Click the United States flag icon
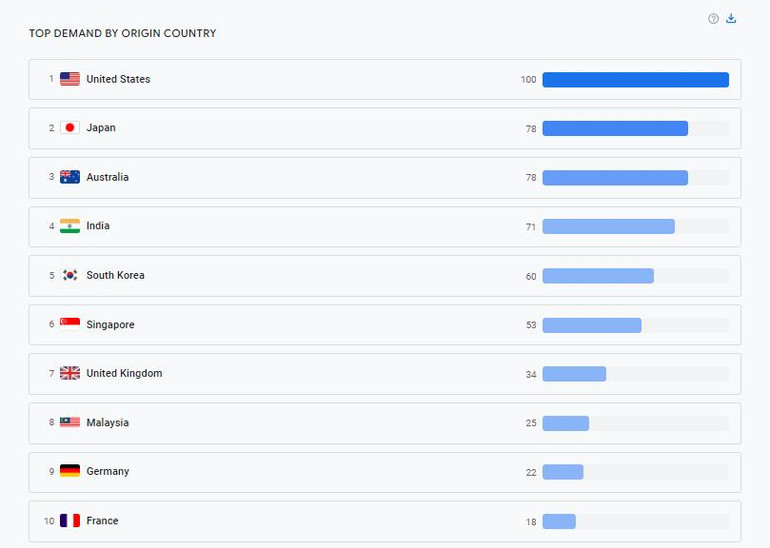The width and height of the screenshot is (770, 548). (x=70, y=79)
